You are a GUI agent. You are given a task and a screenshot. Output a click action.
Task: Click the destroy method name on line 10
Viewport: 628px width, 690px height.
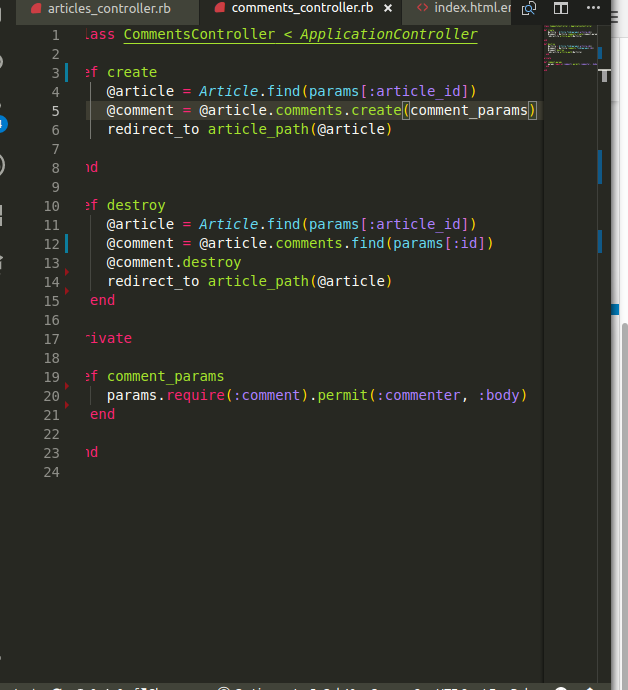[x=136, y=205]
